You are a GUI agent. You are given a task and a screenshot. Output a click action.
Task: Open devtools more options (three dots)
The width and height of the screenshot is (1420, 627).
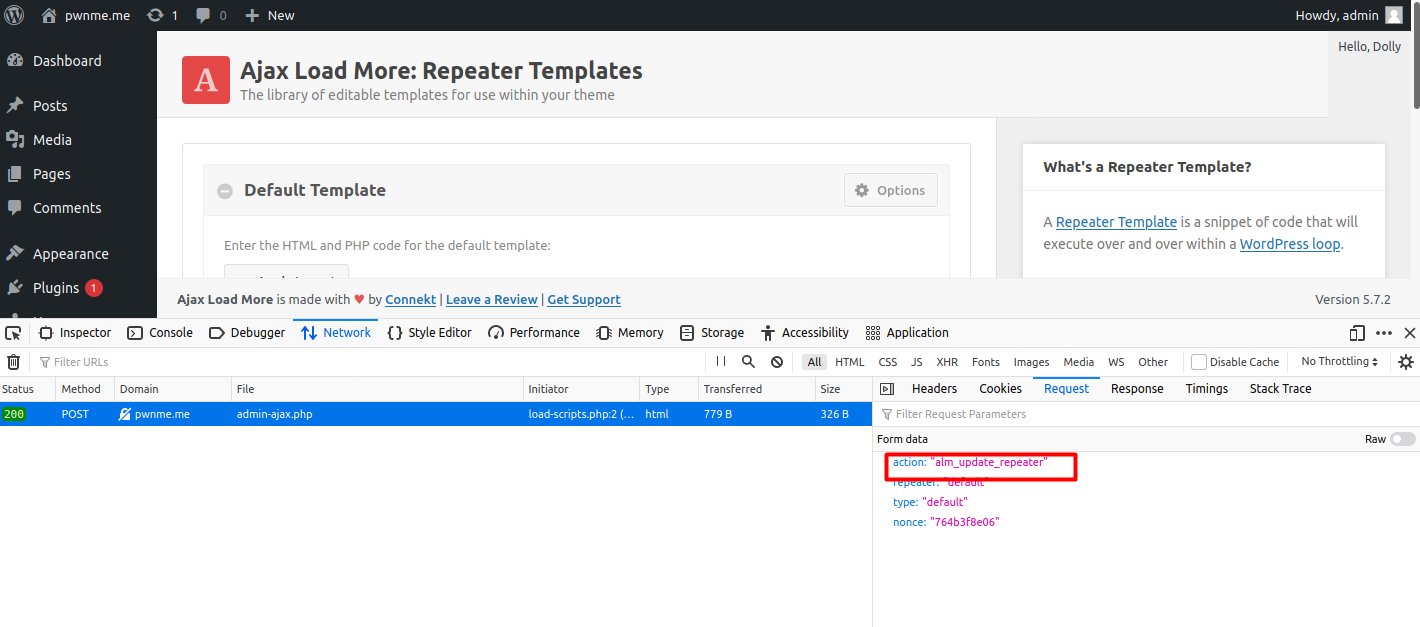pyautogui.click(x=1384, y=333)
